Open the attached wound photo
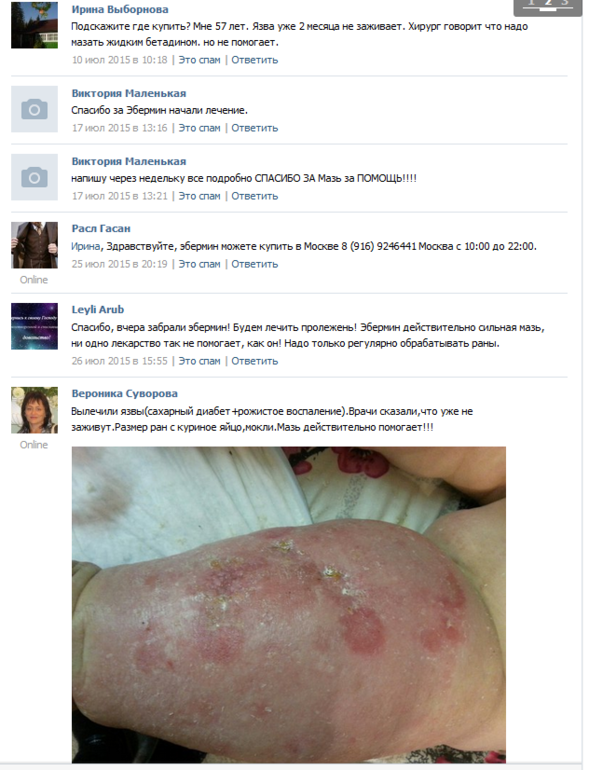Image resolution: width=589 pixels, height=770 pixels. coord(289,605)
